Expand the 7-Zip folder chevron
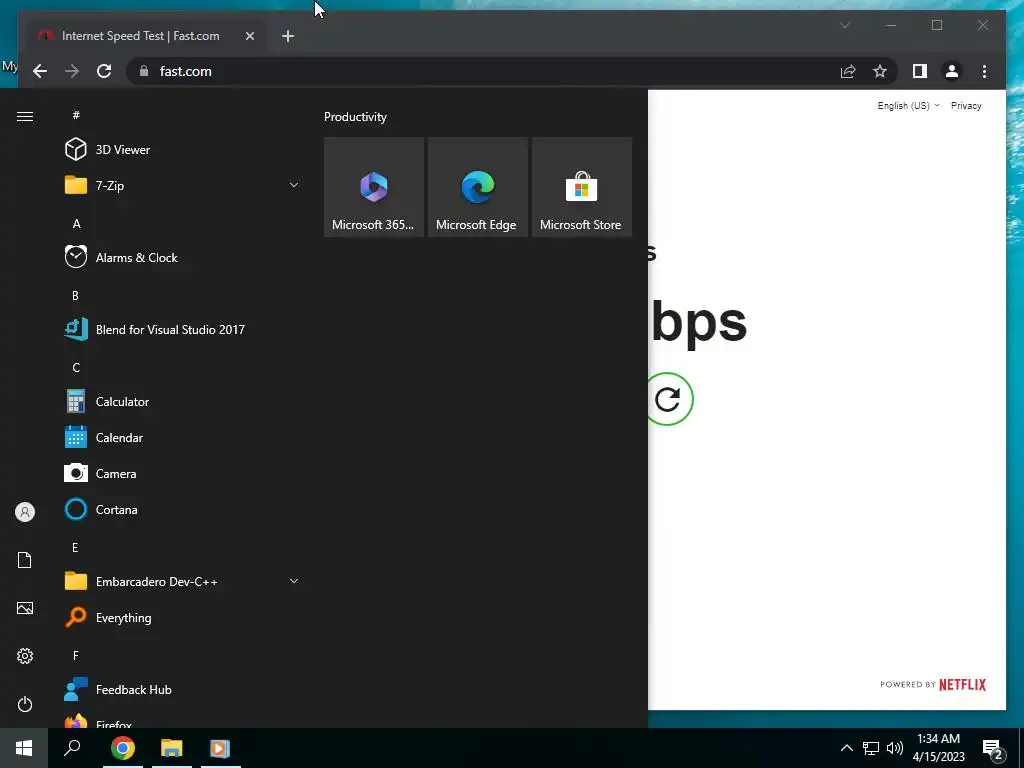This screenshot has height=768, width=1024. 294,185
